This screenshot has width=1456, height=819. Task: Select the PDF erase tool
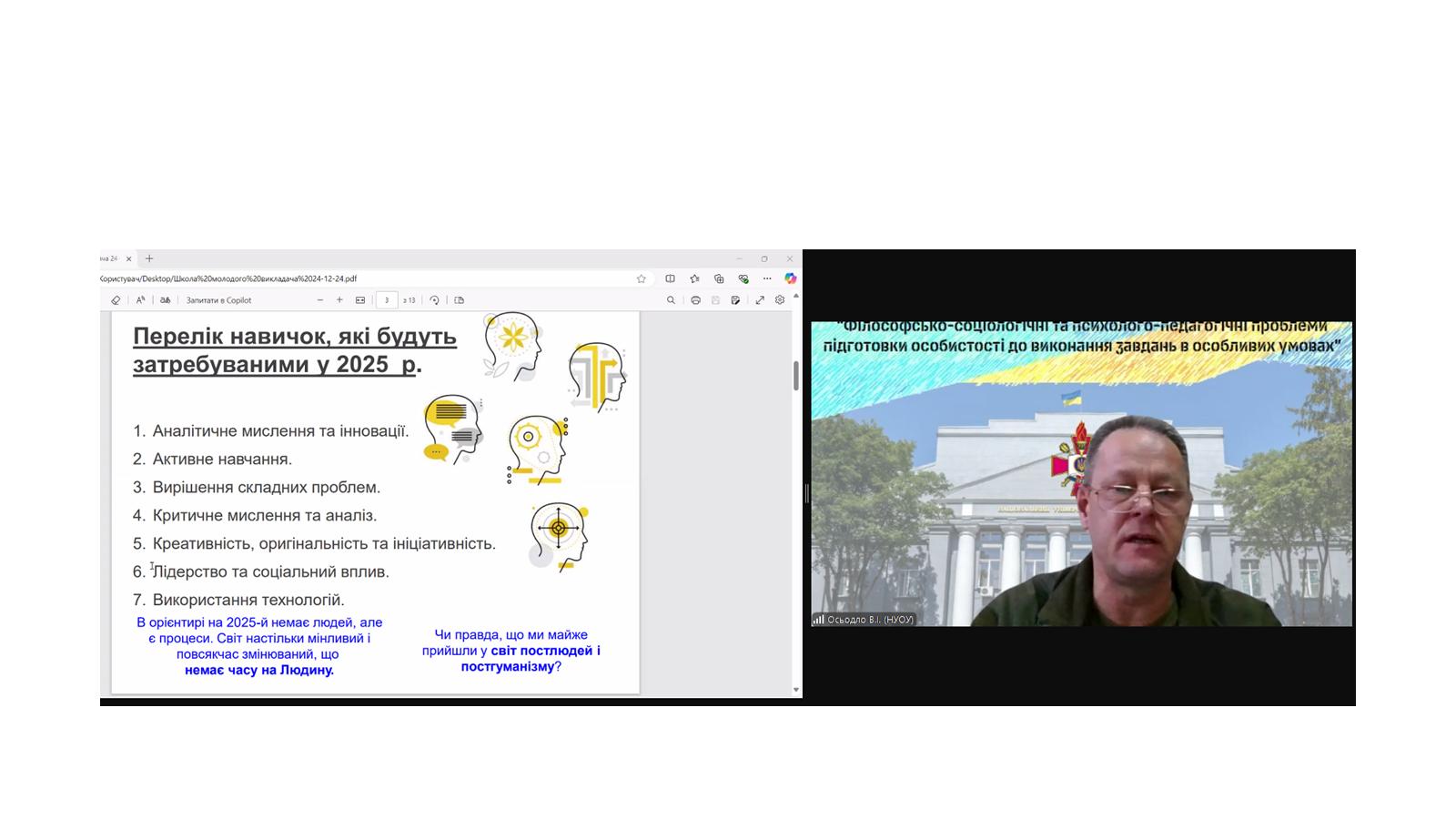point(116,300)
